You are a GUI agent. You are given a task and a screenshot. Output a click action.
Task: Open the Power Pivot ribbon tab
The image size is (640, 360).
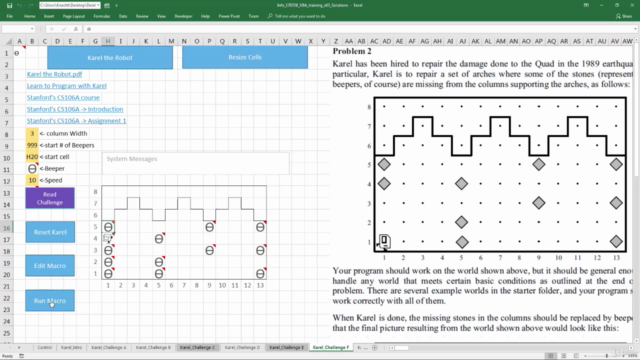[229, 16]
